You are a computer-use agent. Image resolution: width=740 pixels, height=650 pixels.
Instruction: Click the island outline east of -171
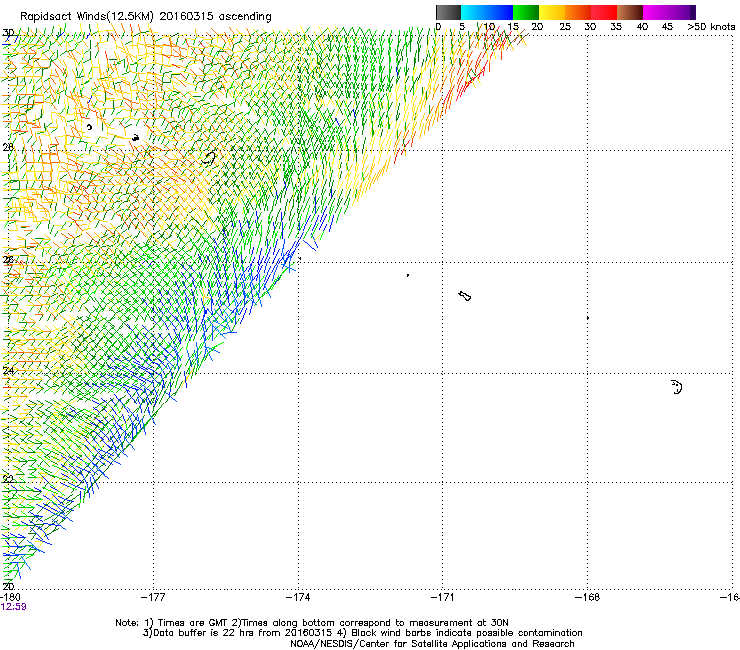(465, 296)
